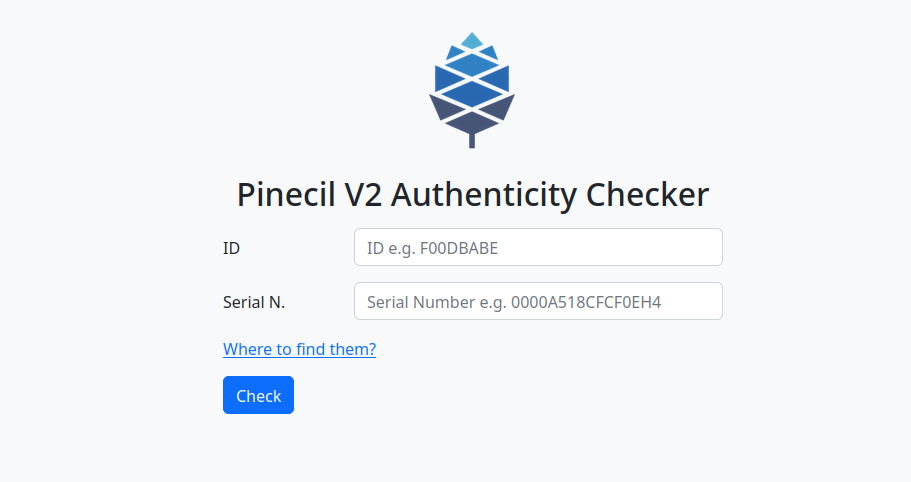Click the Pinecil pinecone logo

click(472, 90)
